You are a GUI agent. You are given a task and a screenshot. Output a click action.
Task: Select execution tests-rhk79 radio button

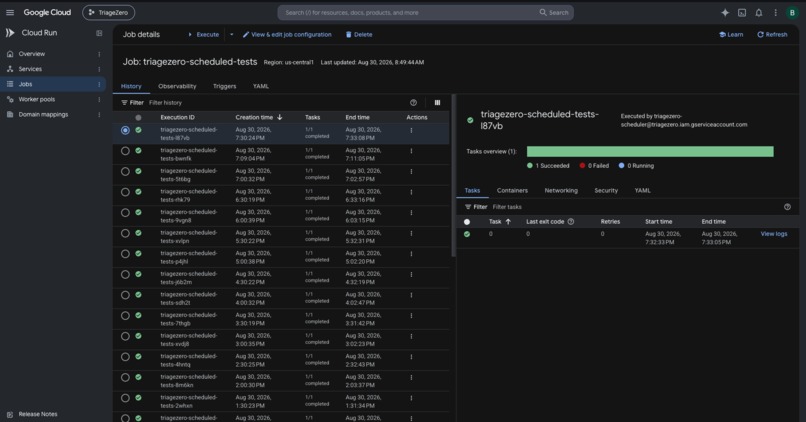click(125, 192)
